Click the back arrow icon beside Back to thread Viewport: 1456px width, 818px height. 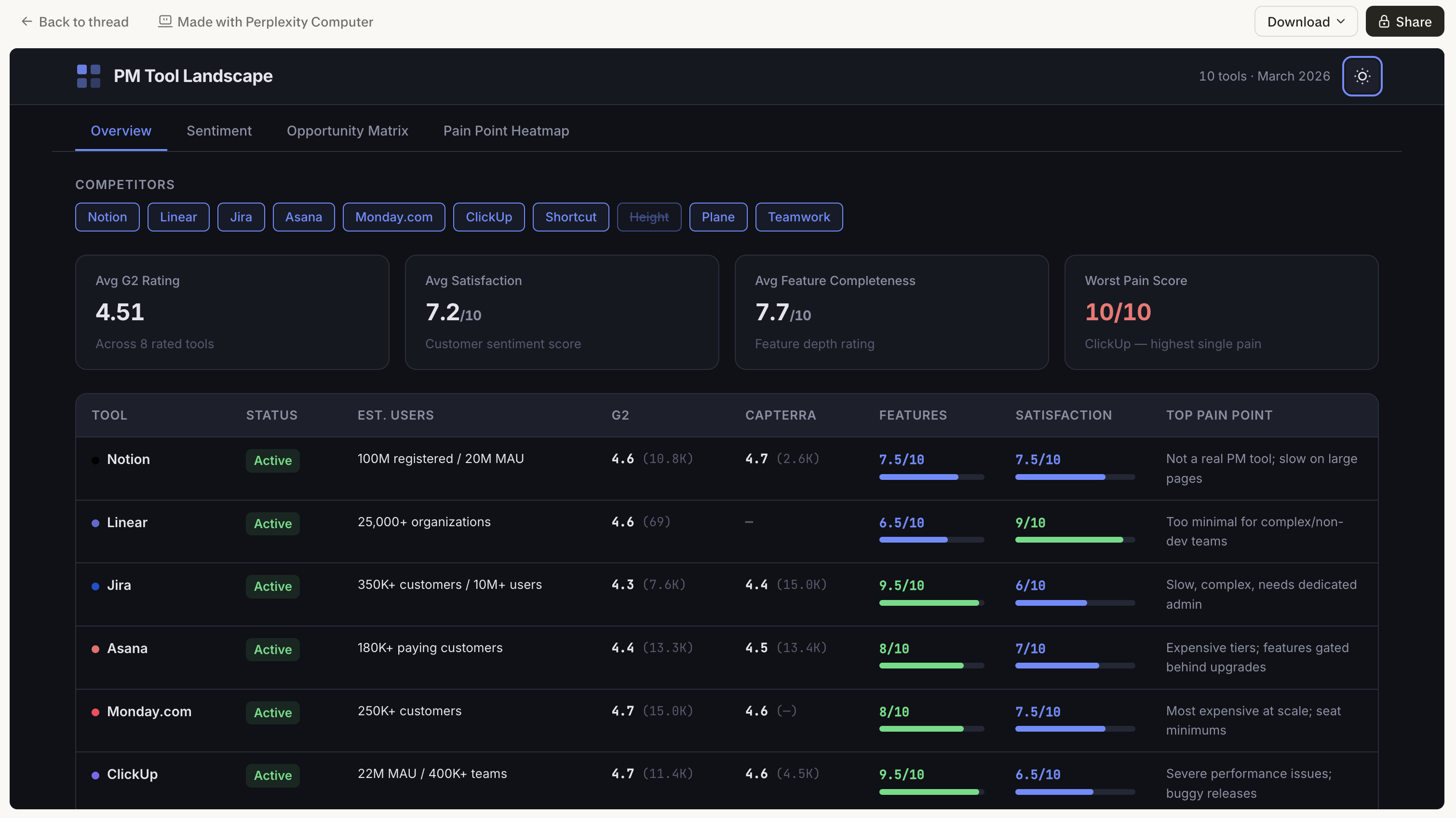27,22
